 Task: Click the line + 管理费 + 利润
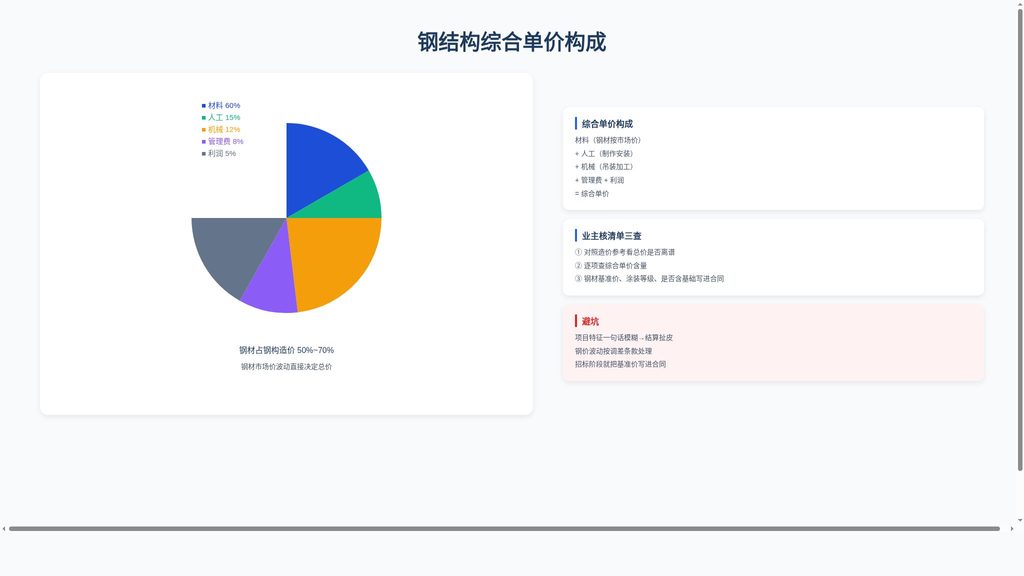600,180
